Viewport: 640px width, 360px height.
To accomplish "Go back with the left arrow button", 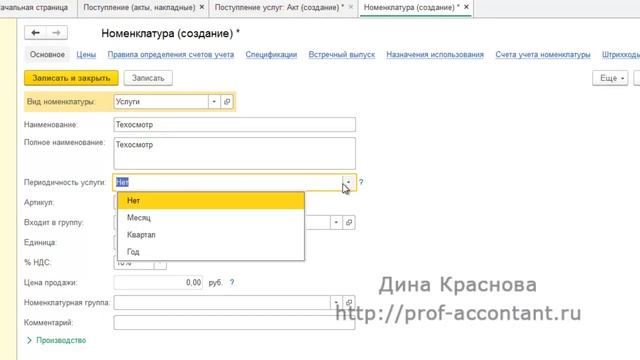I will pyautogui.click(x=36, y=33).
